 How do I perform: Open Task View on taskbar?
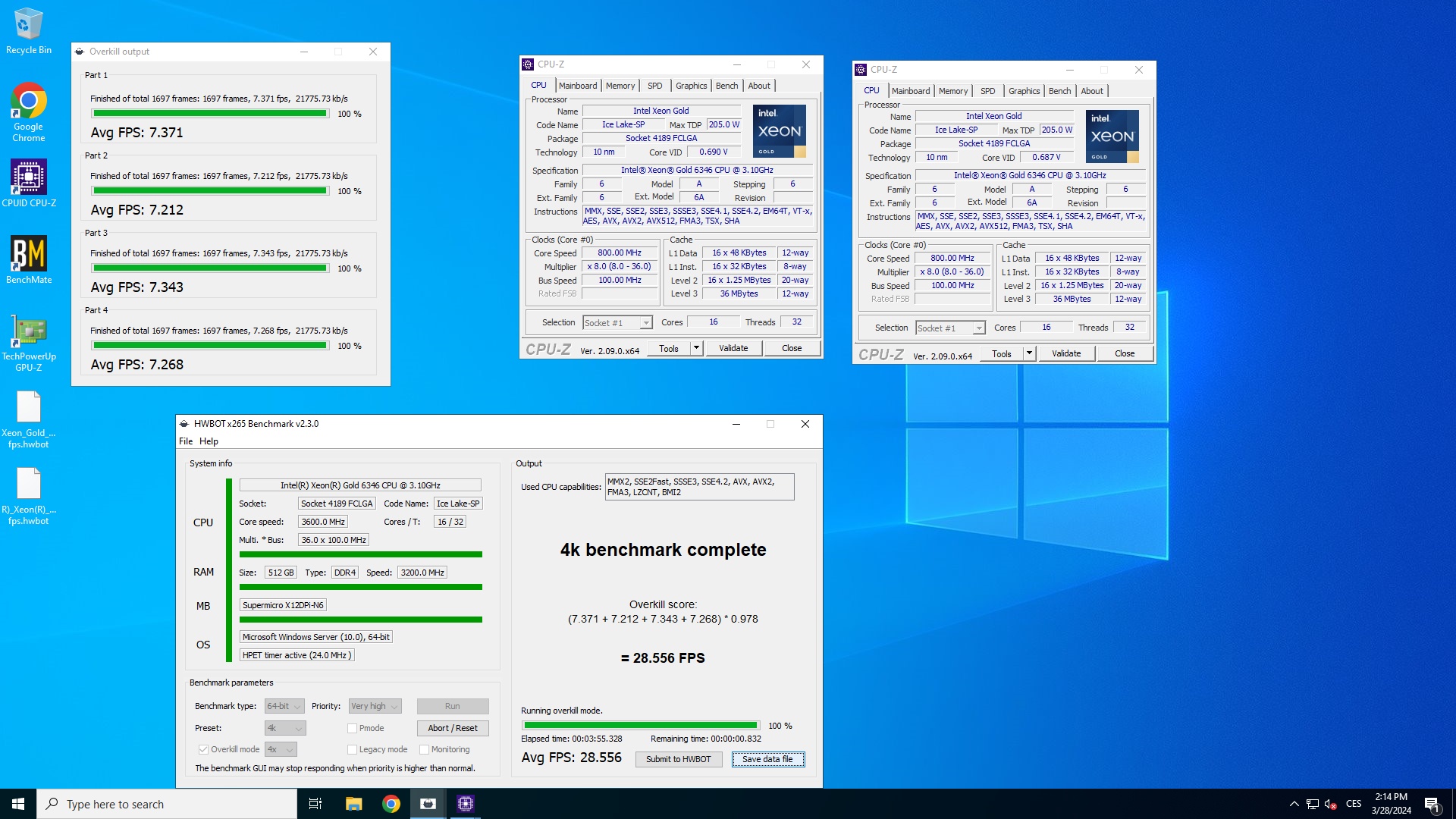pyautogui.click(x=315, y=804)
